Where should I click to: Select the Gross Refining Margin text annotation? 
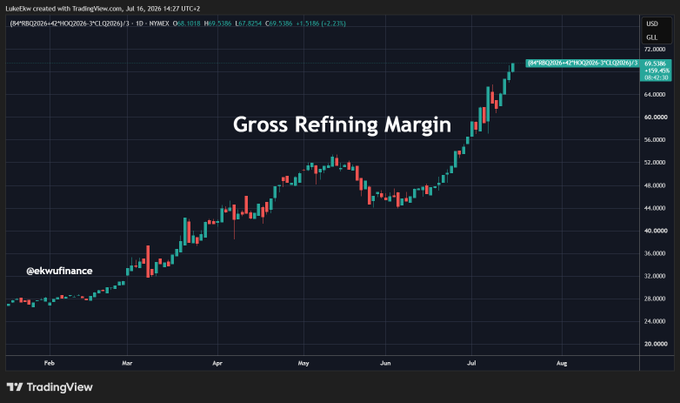(x=342, y=125)
